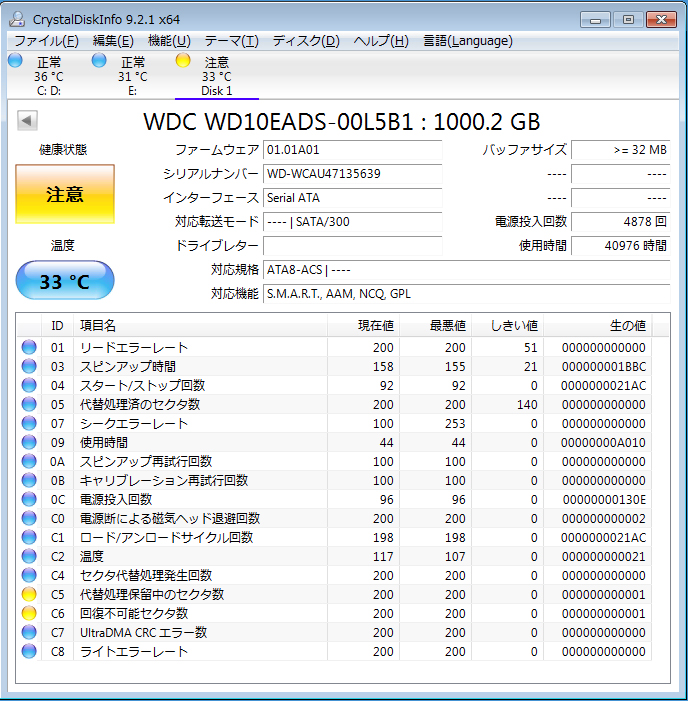Click the シリアルナンバー field value
Image resolution: width=688 pixels, height=701 pixels.
(x=352, y=174)
